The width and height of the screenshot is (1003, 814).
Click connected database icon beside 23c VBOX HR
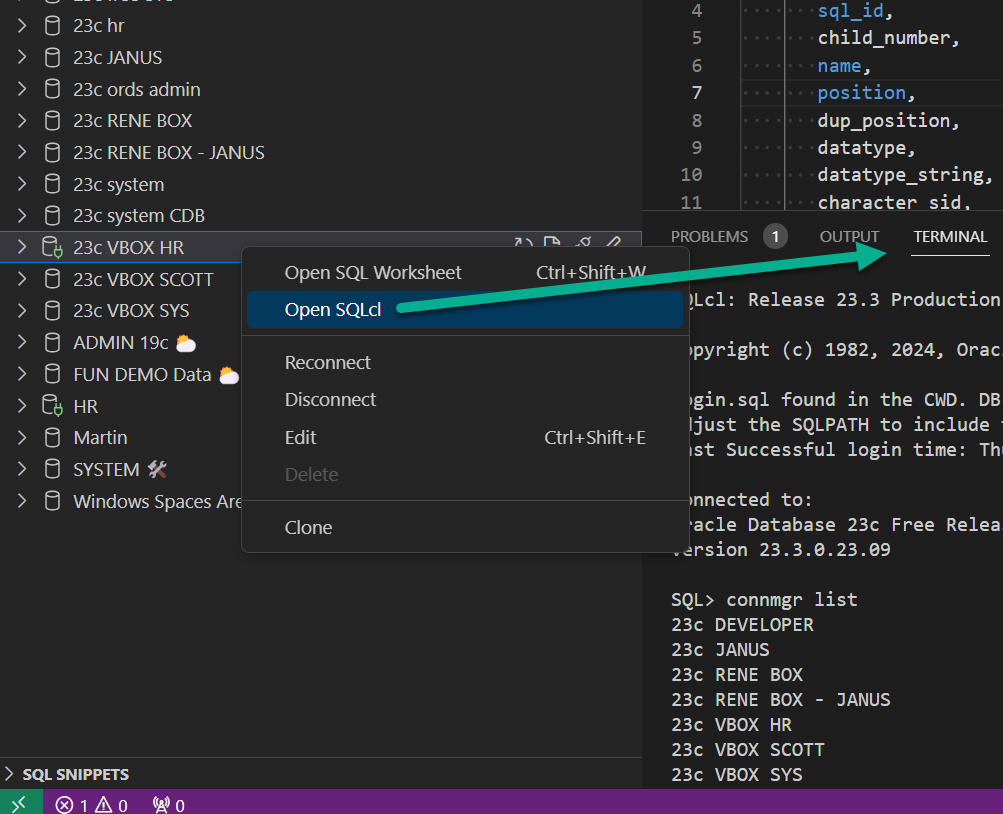click(x=52, y=247)
